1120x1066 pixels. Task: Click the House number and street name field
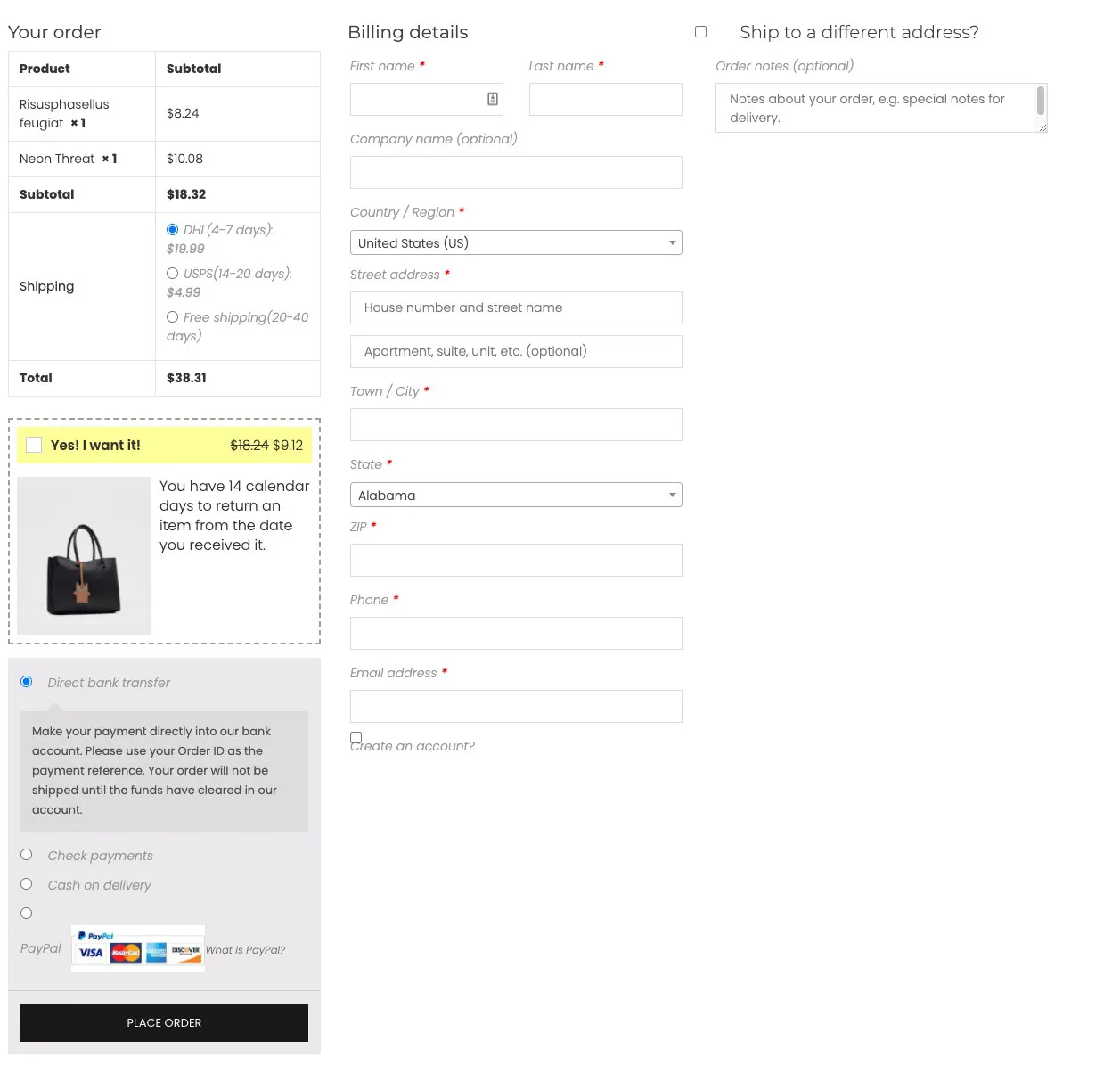516,308
